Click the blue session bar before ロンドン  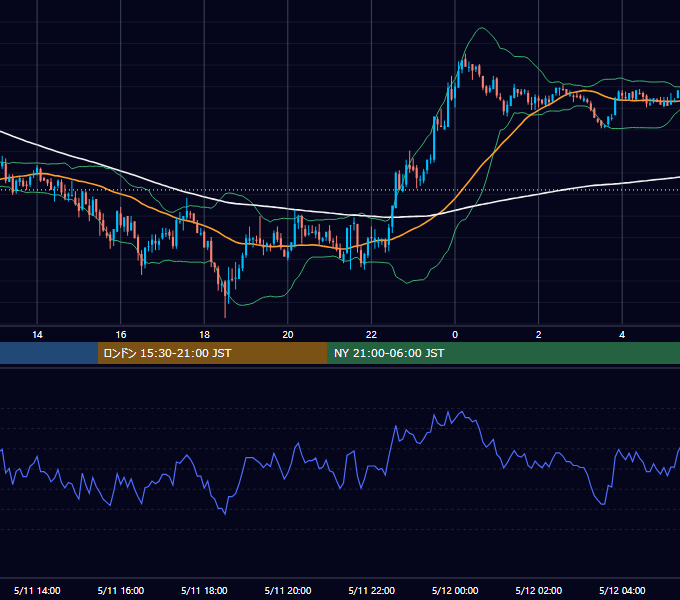49,353
